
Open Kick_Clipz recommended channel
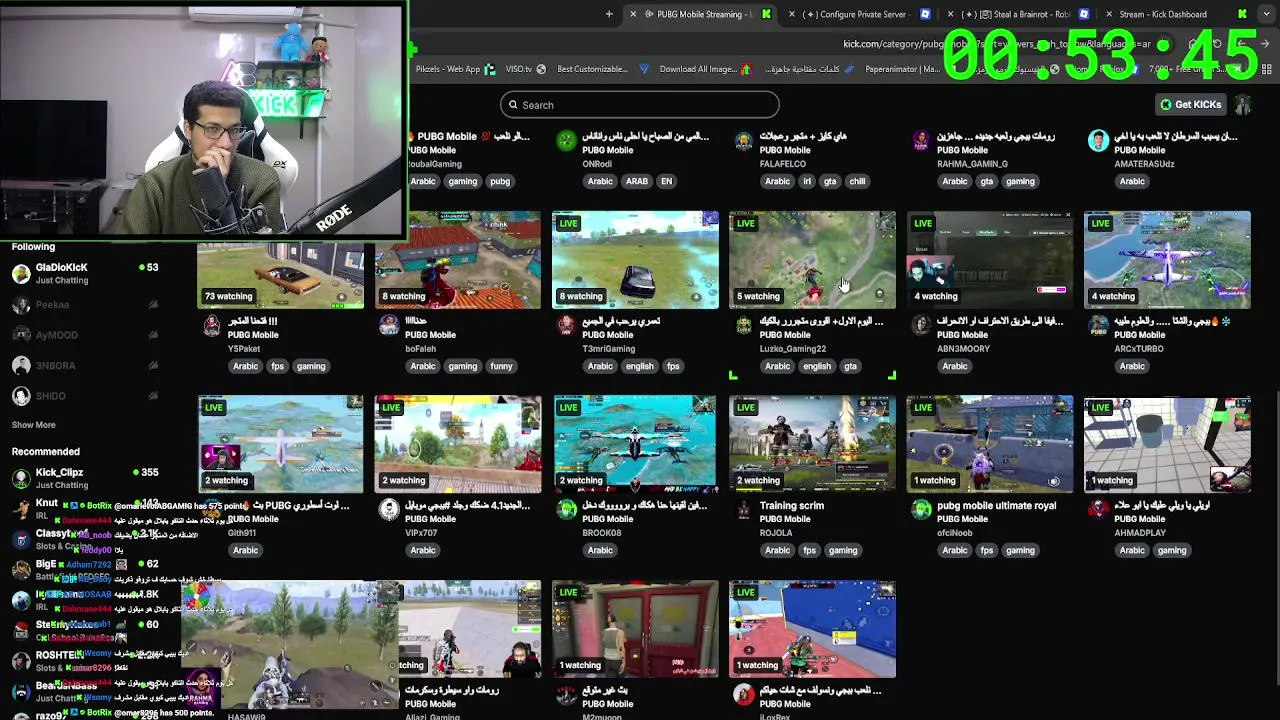pos(85,478)
